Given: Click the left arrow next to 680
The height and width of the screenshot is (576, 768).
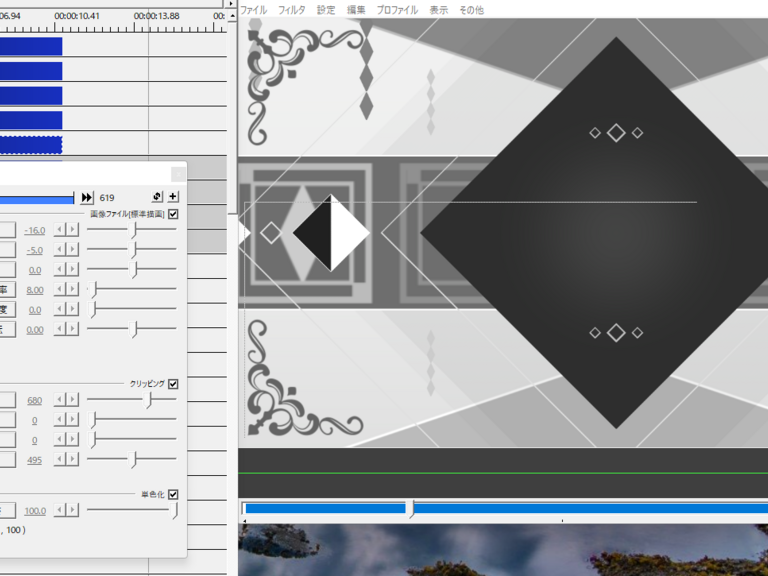Looking at the screenshot, I should click(x=60, y=400).
